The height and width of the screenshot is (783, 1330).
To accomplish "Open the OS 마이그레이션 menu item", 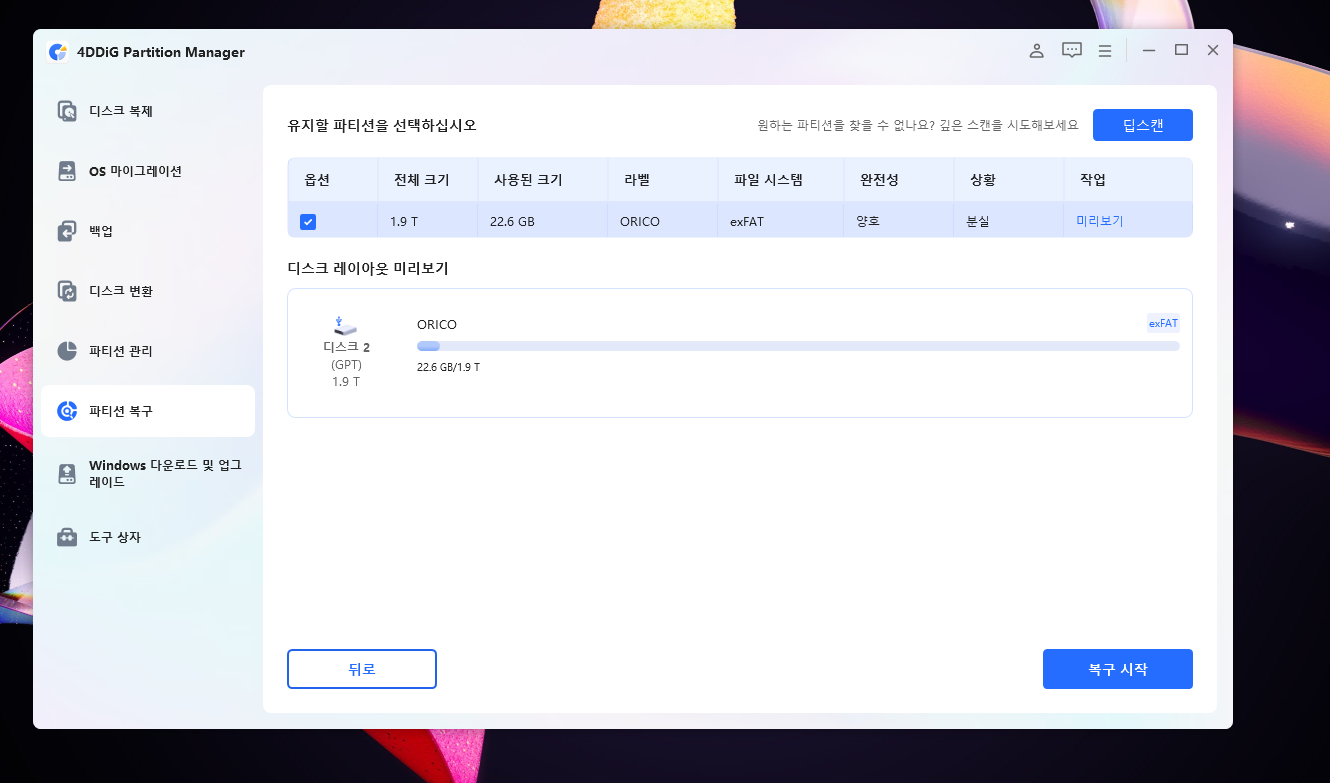I will [147, 171].
